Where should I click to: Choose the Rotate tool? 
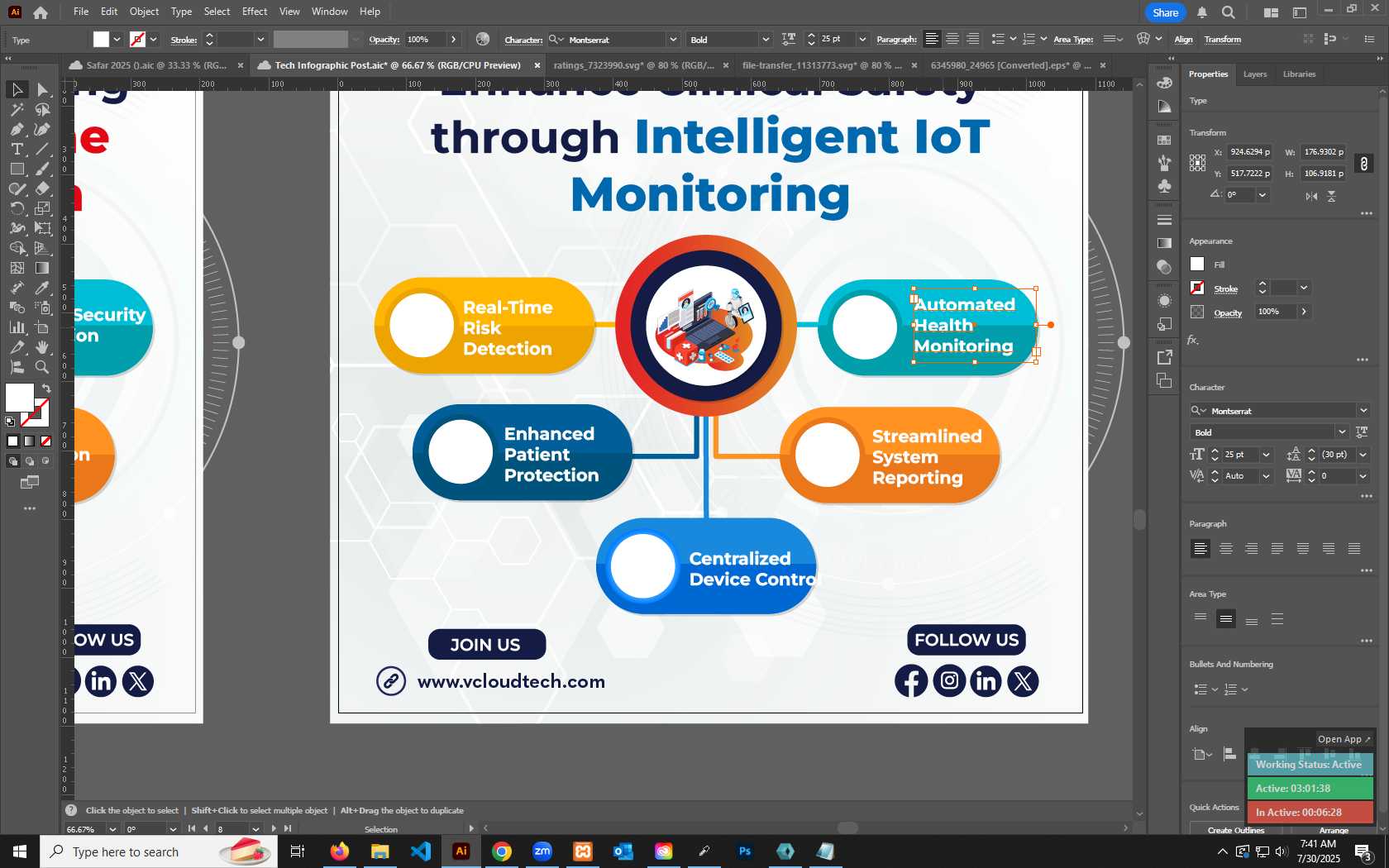tap(17, 208)
